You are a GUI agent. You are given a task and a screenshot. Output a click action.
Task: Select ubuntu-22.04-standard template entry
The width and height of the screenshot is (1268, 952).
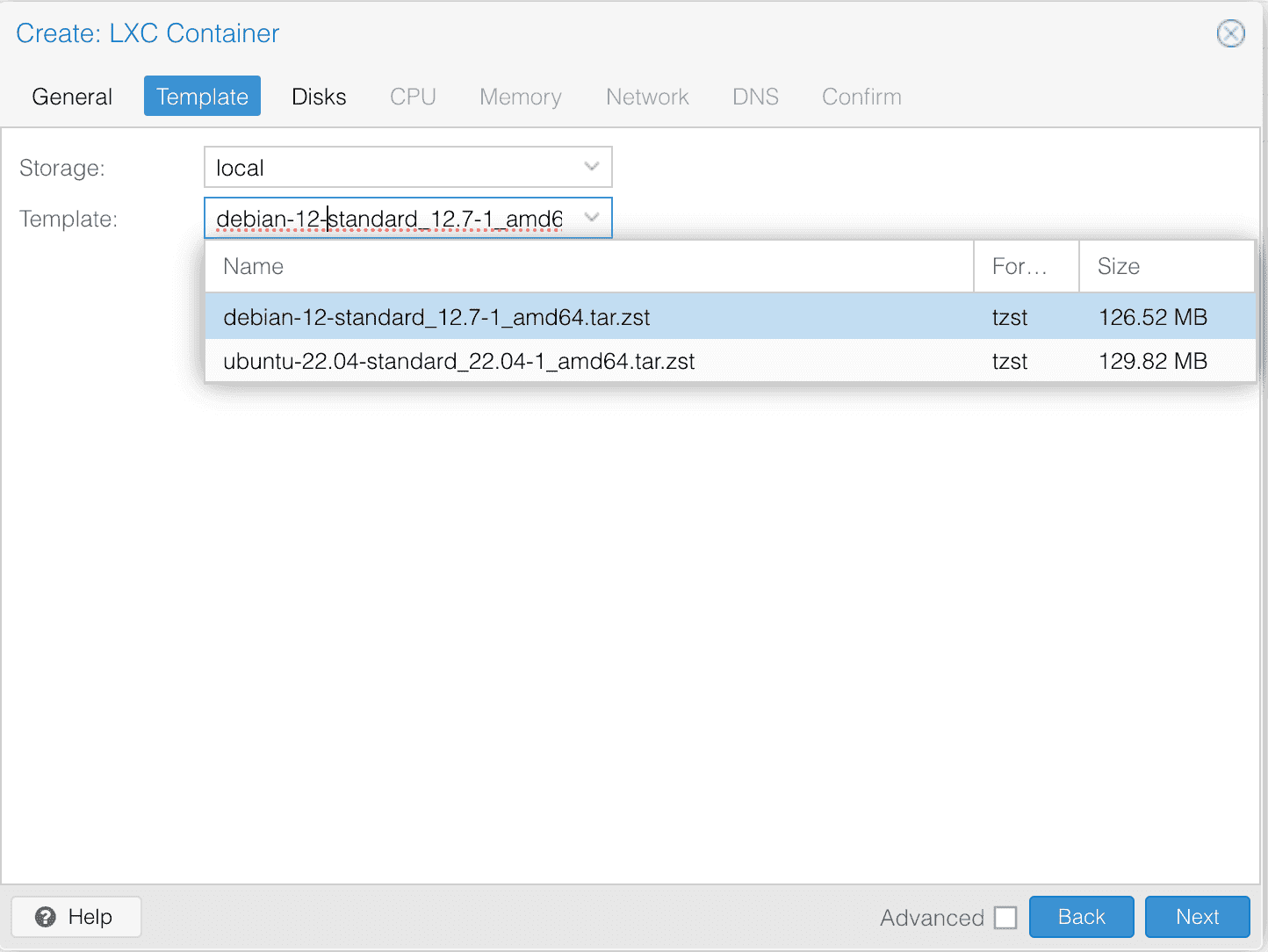[458, 361]
